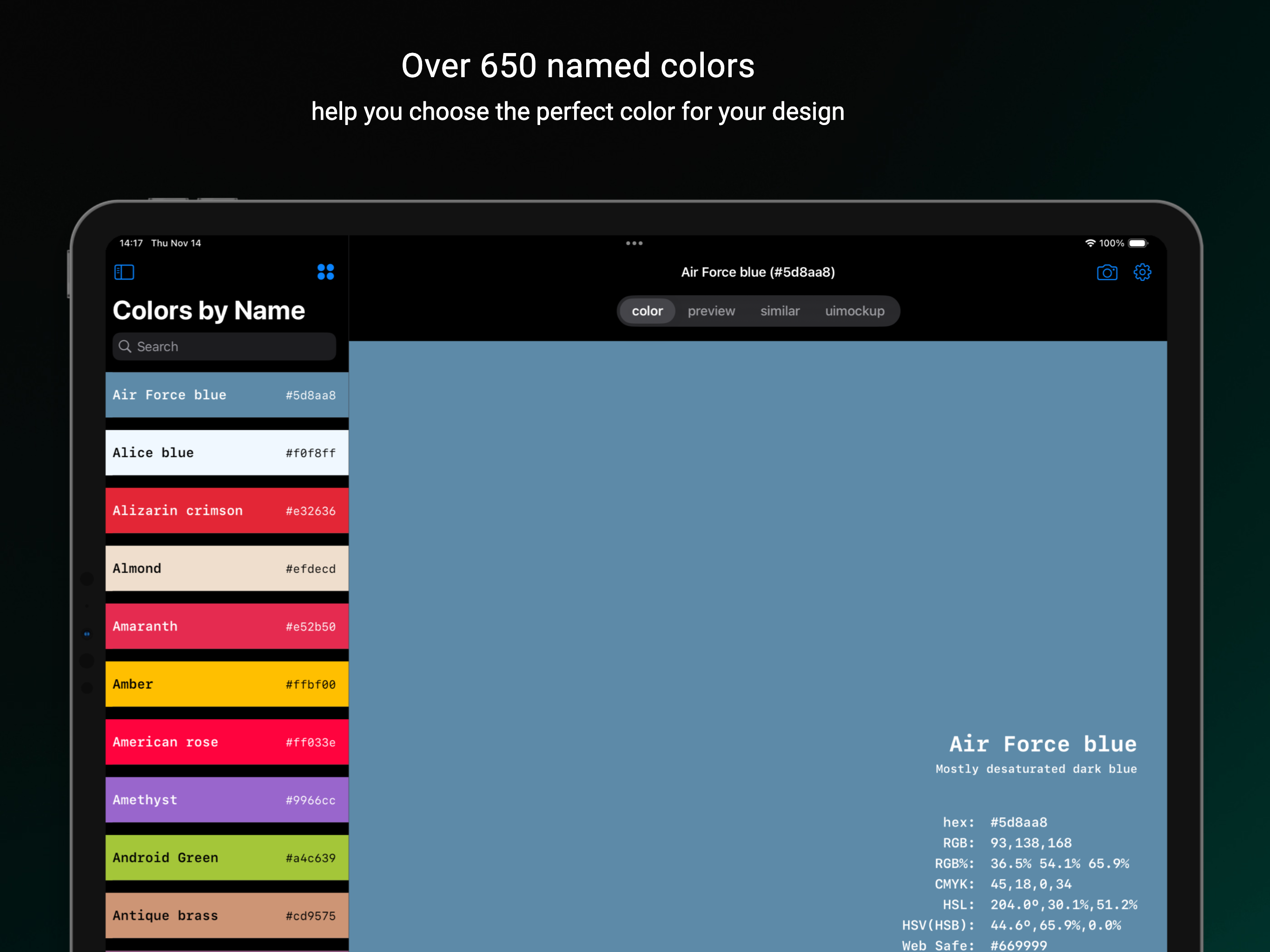Choose the Amaranth color row
Image resolution: width=1270 pixels, height=952 pixels.
click(x=227, y=627)
